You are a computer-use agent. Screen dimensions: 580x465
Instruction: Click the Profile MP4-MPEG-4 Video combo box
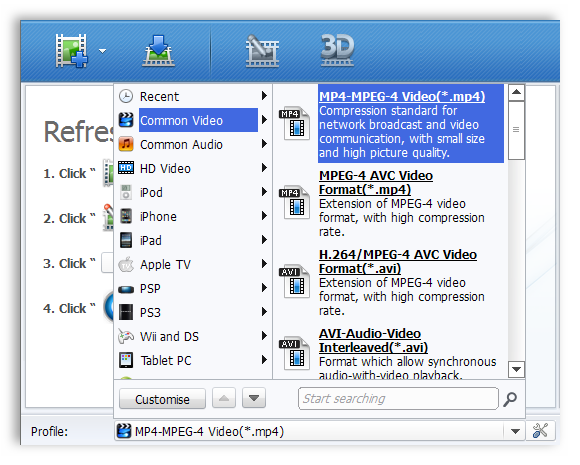pyautogui.click(x=320, y=431)
